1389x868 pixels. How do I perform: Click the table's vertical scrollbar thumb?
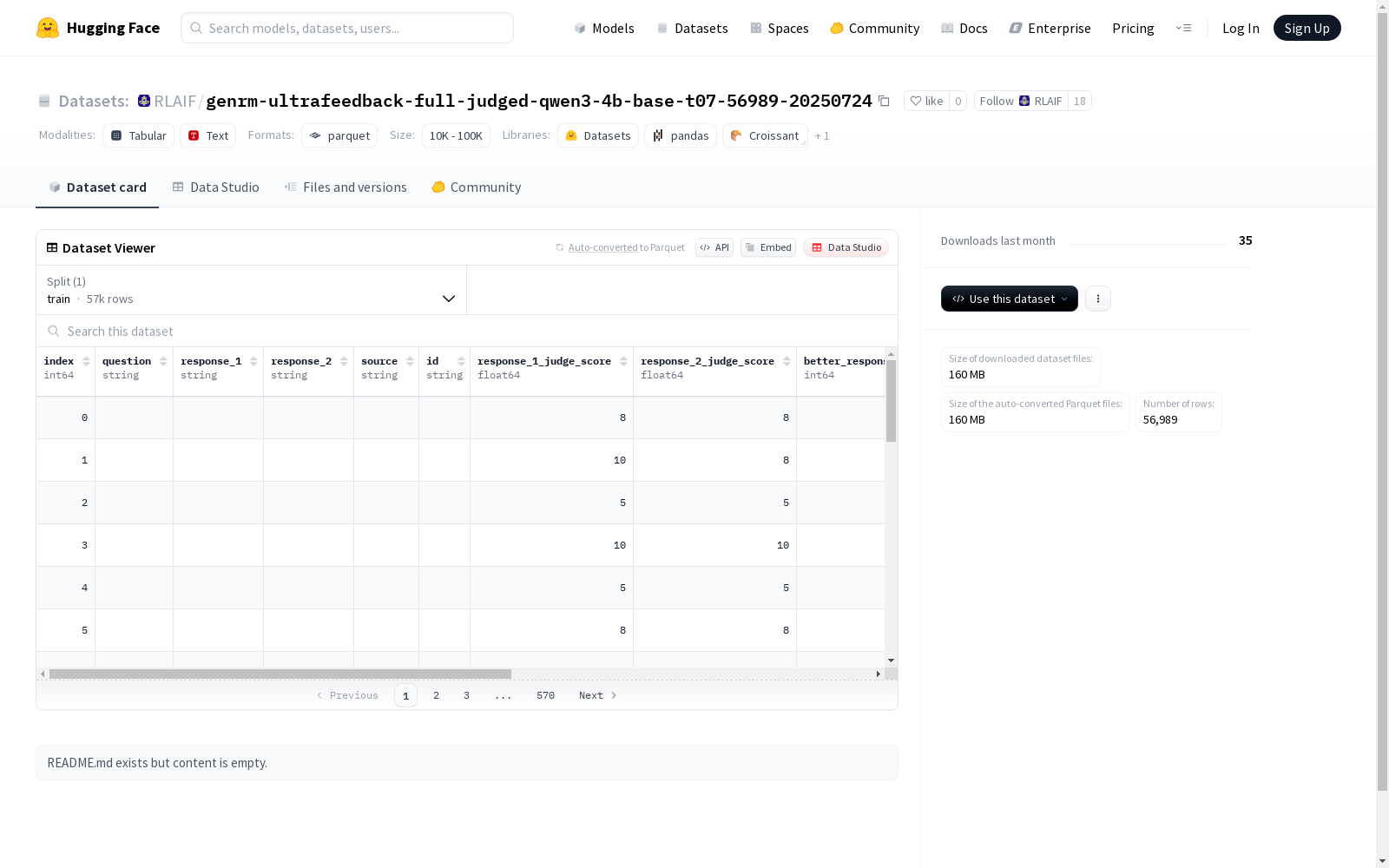pyautogui.click(x=891, y=401)
